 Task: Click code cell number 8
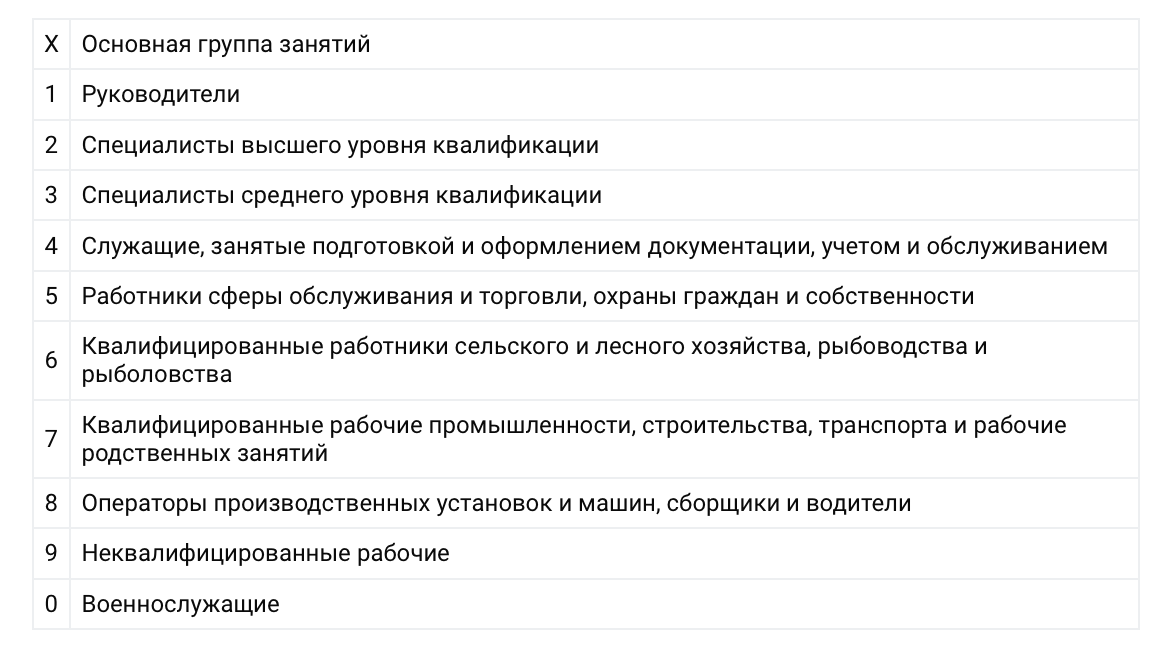[51, 503]
